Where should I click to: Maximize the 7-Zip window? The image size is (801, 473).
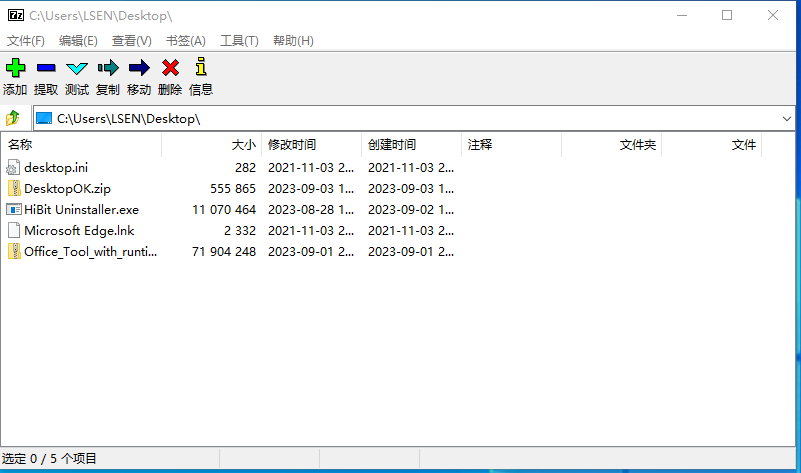[x=727, y=15]
